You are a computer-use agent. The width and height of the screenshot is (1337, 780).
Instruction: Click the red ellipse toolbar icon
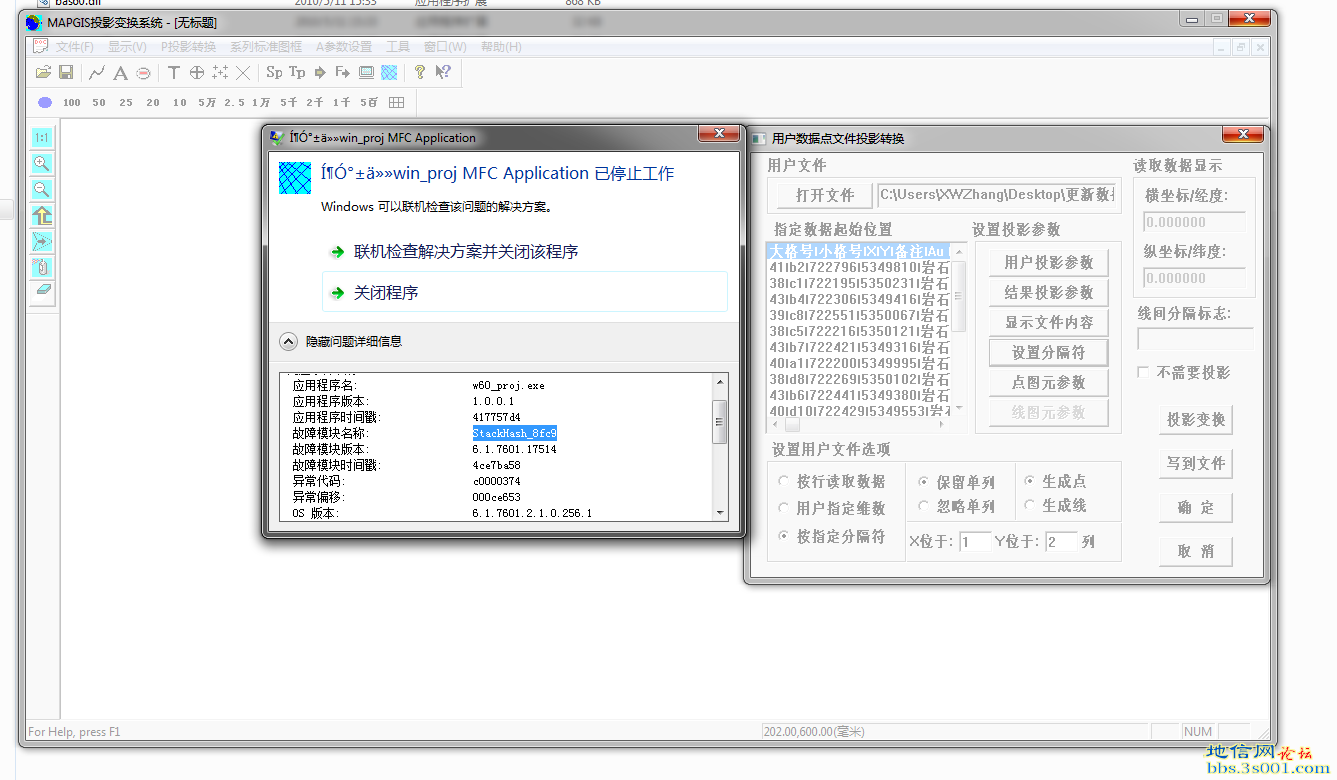[x=144, y=72]
